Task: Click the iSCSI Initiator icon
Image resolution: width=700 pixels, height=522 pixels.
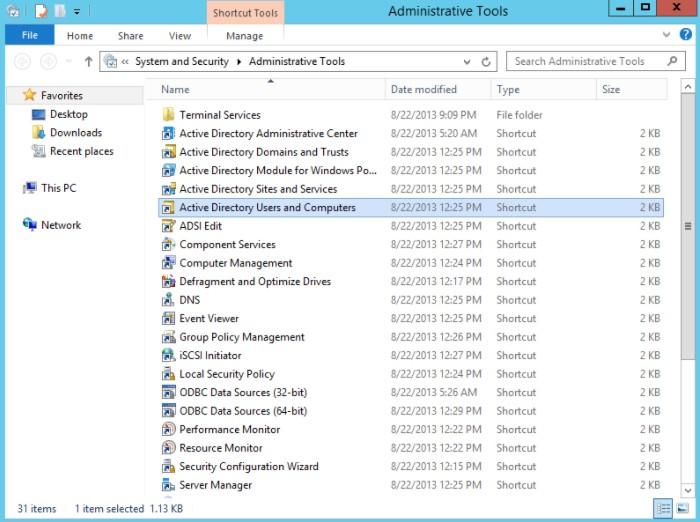Action: 168,355
